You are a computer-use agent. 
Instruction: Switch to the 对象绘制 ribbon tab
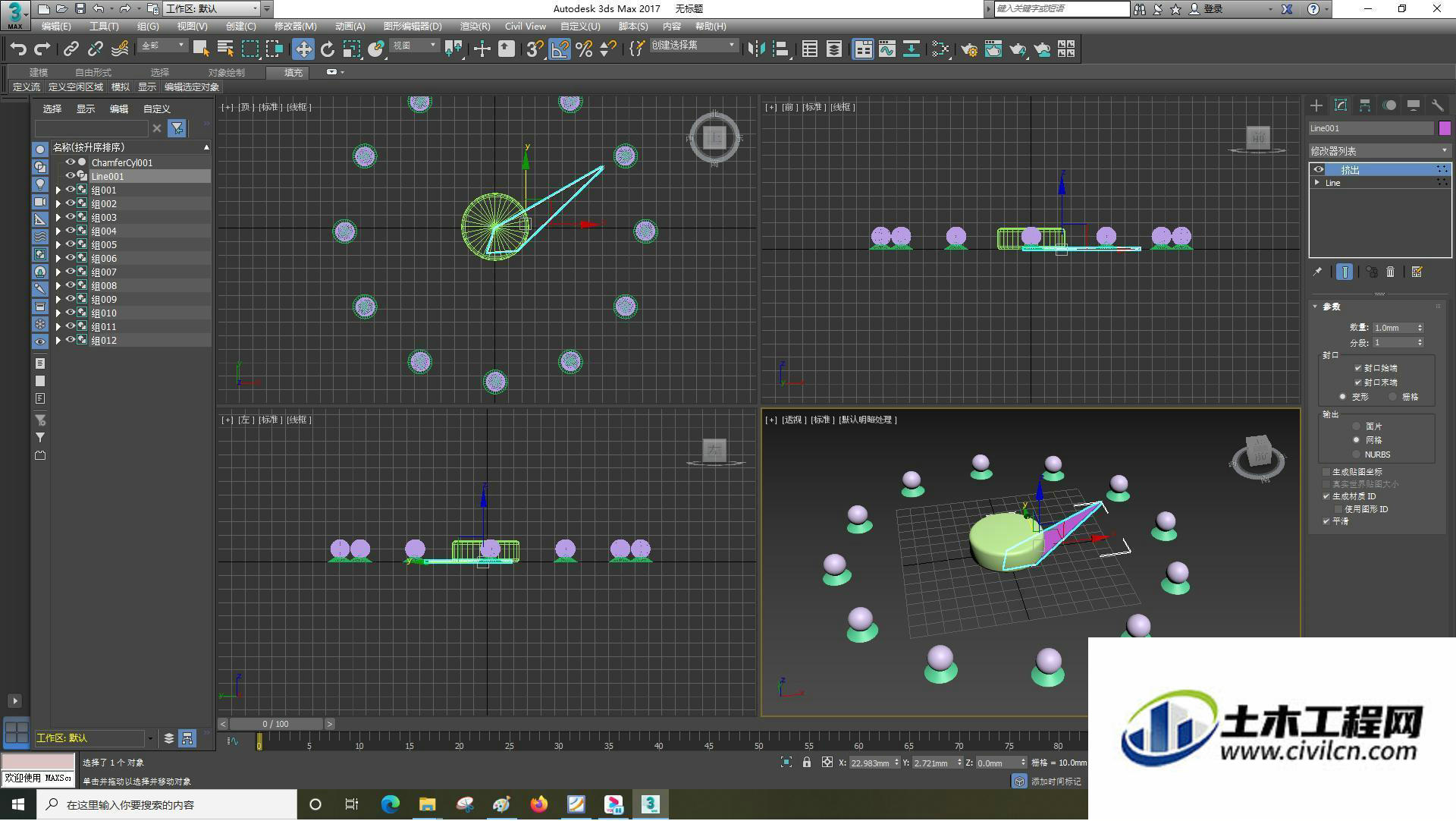pos(227,72)
